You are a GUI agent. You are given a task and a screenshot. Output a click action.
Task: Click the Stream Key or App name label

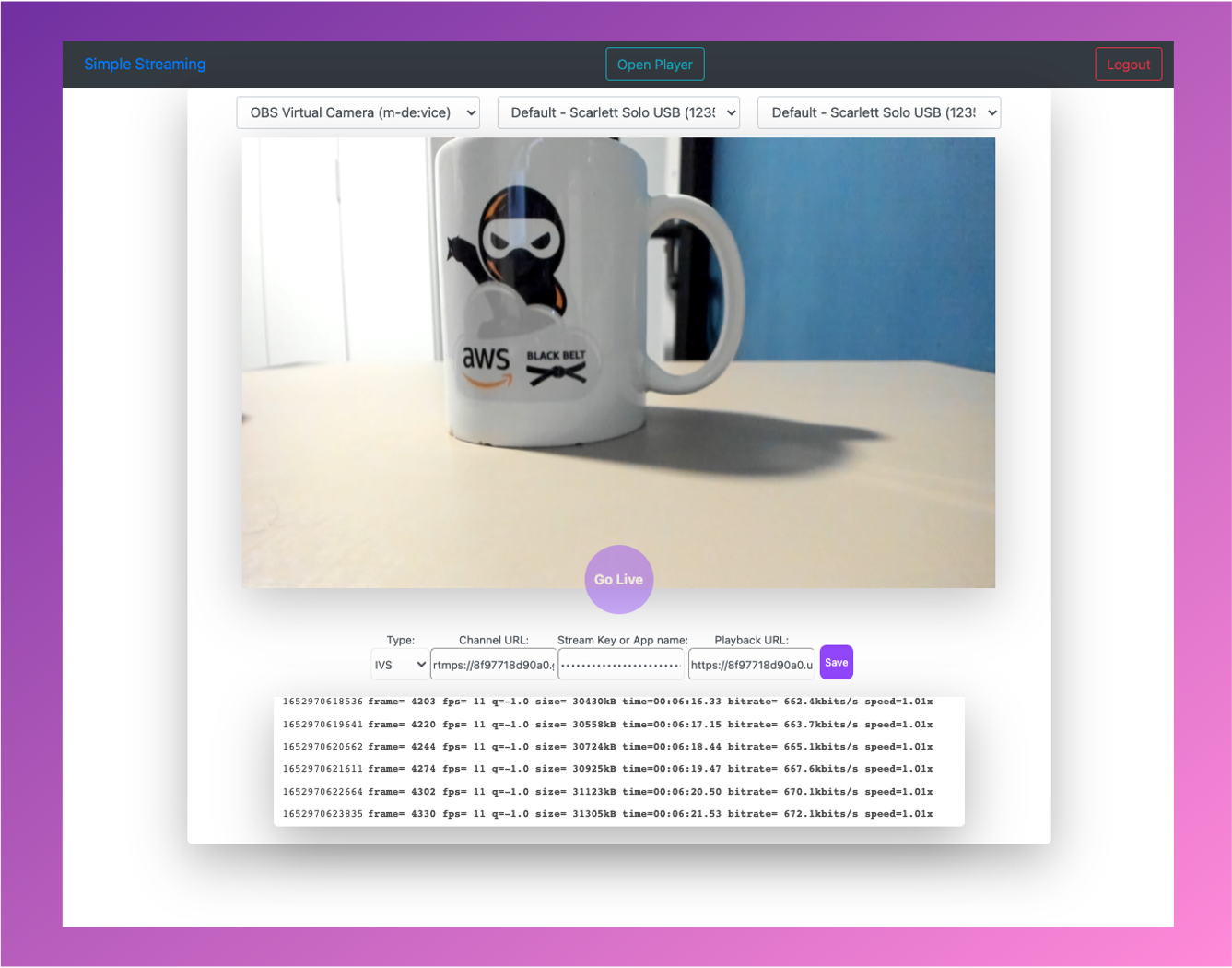click(x=623, y=640)
